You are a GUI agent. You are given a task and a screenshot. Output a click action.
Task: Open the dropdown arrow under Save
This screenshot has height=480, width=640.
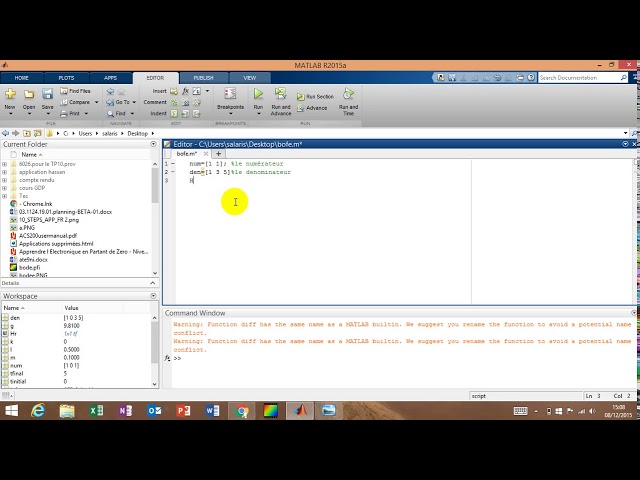tap(47, 114)
